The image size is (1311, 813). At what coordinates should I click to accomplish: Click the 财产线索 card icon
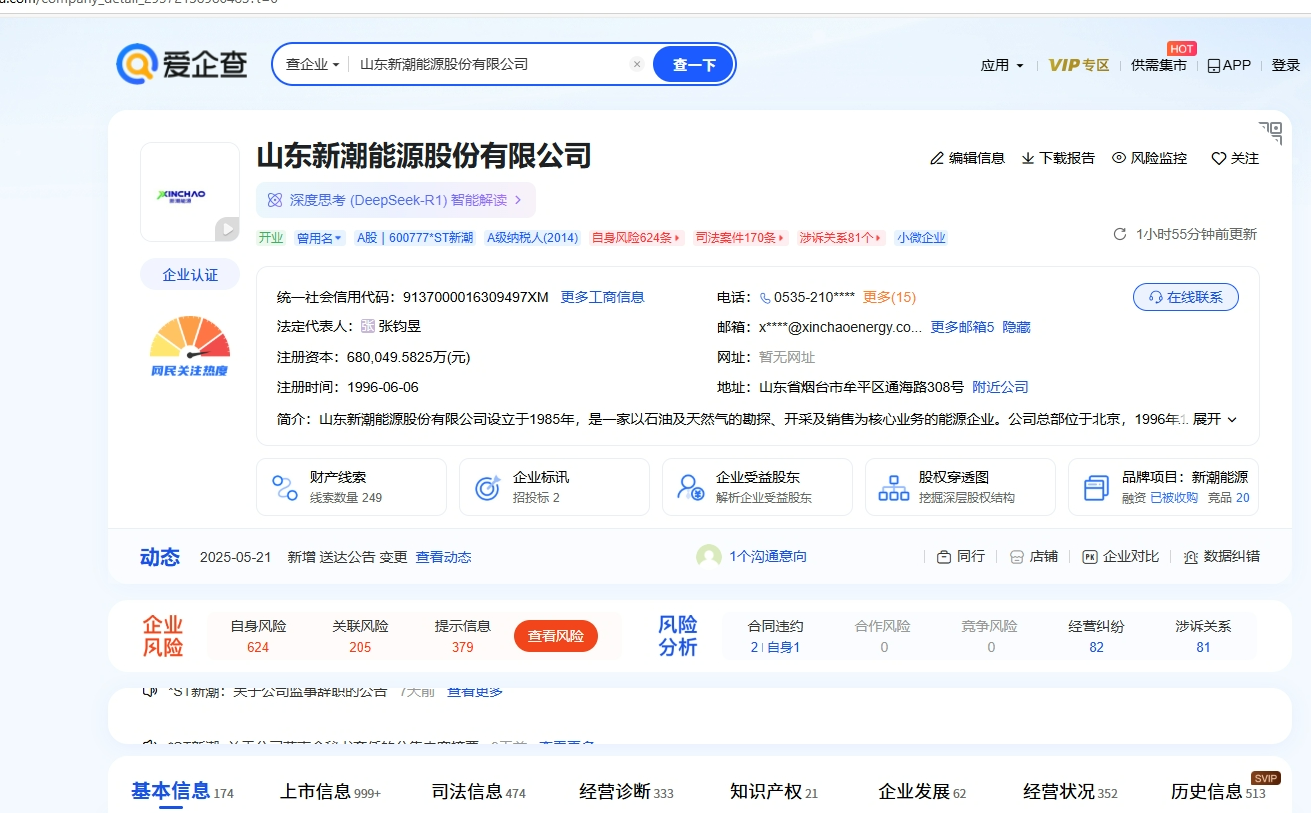point(285,488)
